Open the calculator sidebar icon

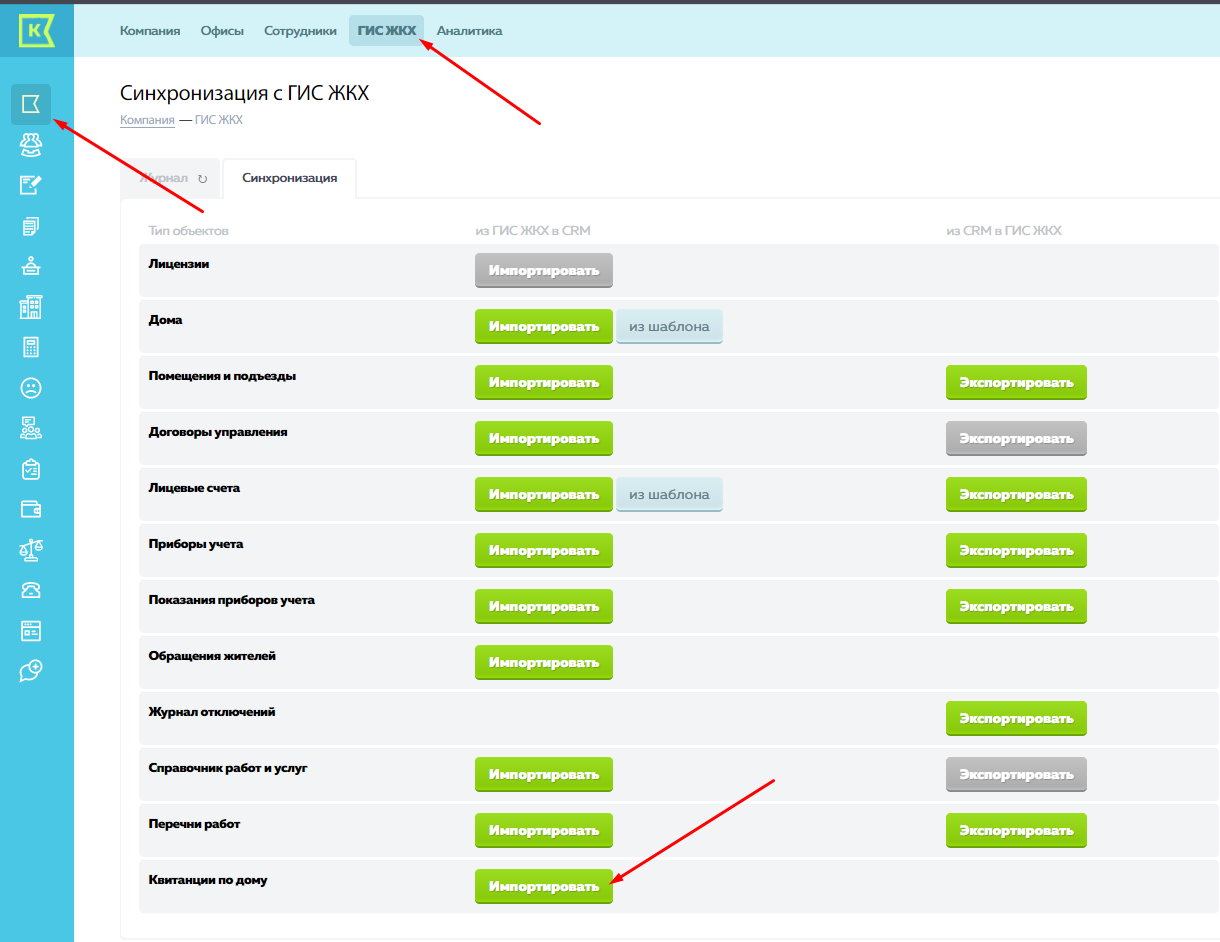31,347
